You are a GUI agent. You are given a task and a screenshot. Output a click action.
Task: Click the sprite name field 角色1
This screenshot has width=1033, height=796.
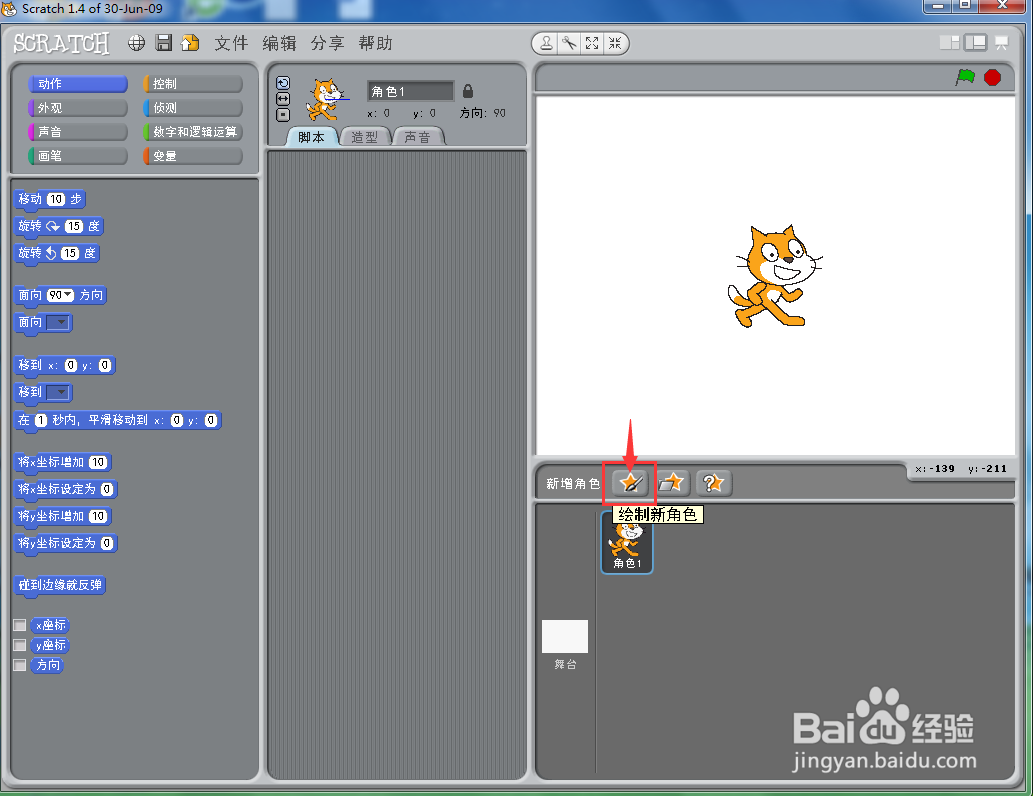pyautogui.click(x=410, y=91)
